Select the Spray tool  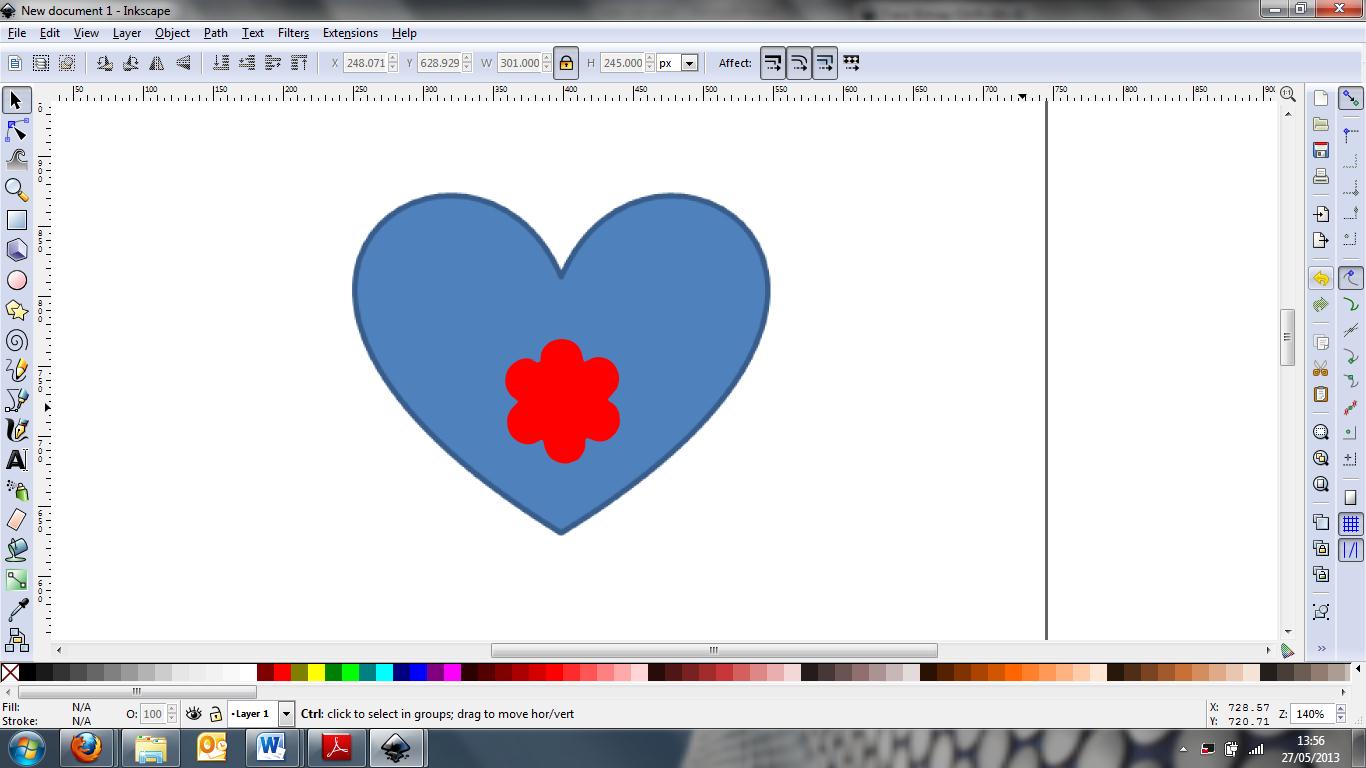click(x=16, y=490)
